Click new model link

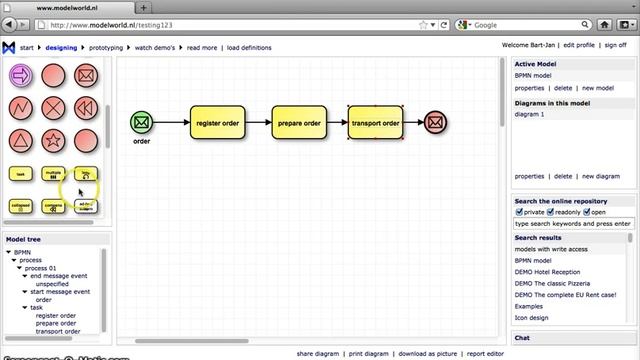click(x=598, y=88)
